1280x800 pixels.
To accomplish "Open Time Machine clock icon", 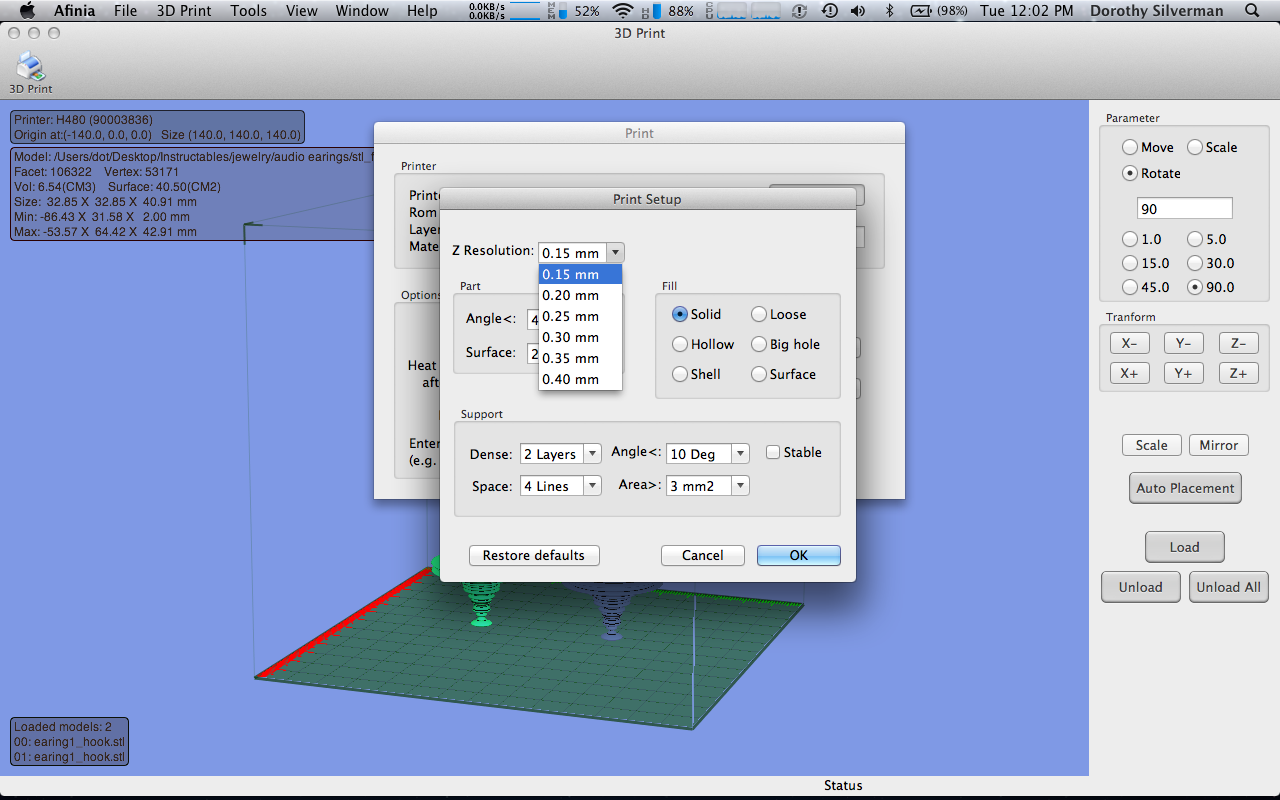I will [x=829, y=11].
